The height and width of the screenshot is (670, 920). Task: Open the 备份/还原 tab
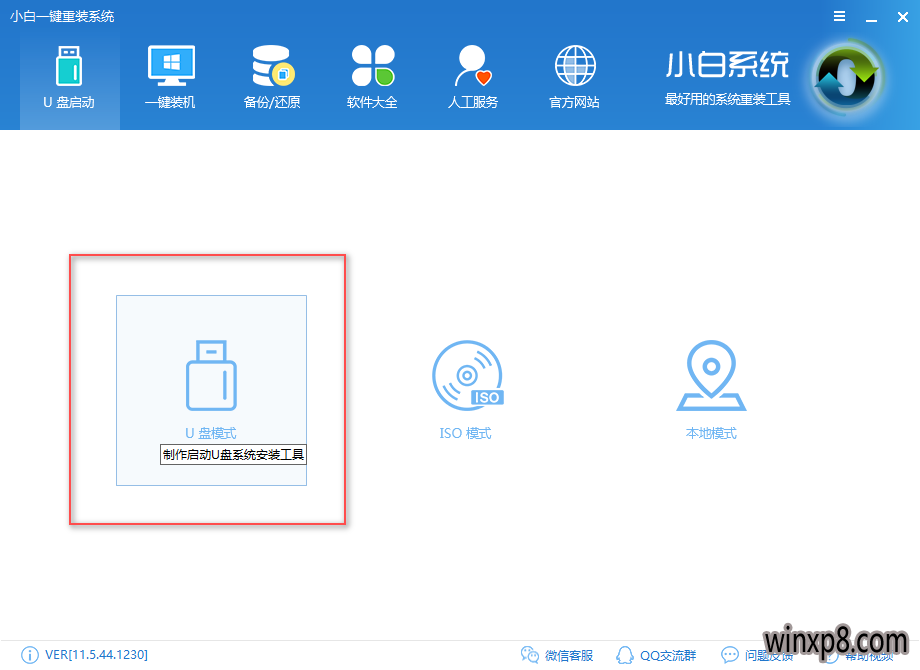click(272, 79)
